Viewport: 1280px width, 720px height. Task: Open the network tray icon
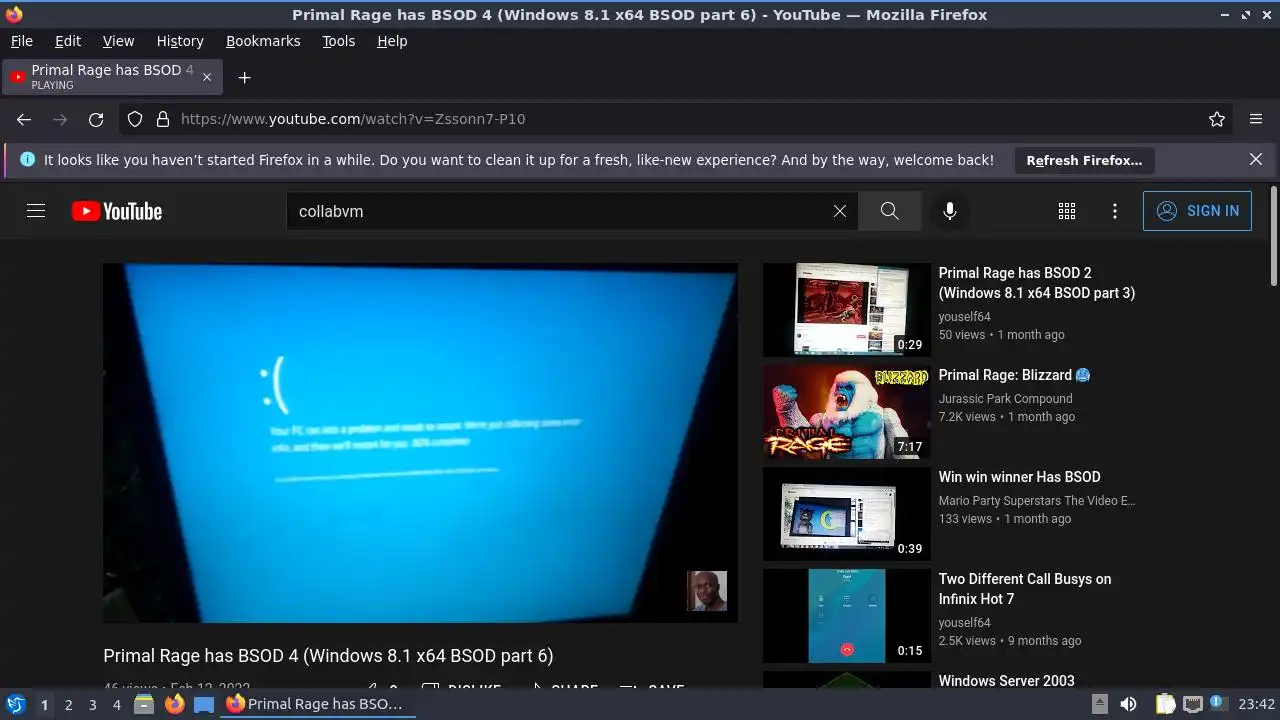click(1192, 704)
